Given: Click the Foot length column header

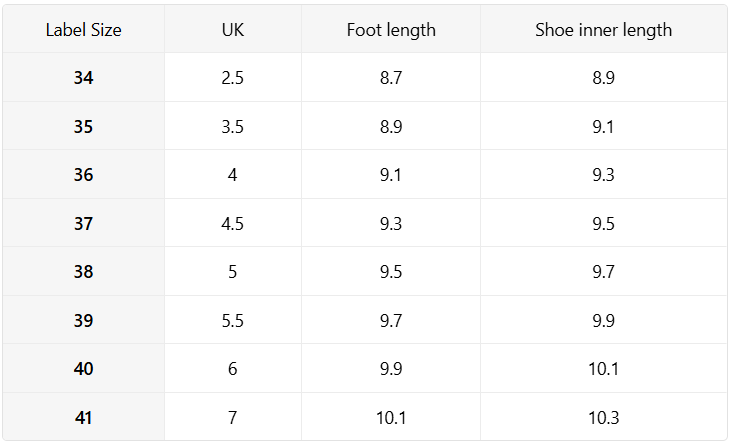Looking at the screenshot, I should 391,30.
